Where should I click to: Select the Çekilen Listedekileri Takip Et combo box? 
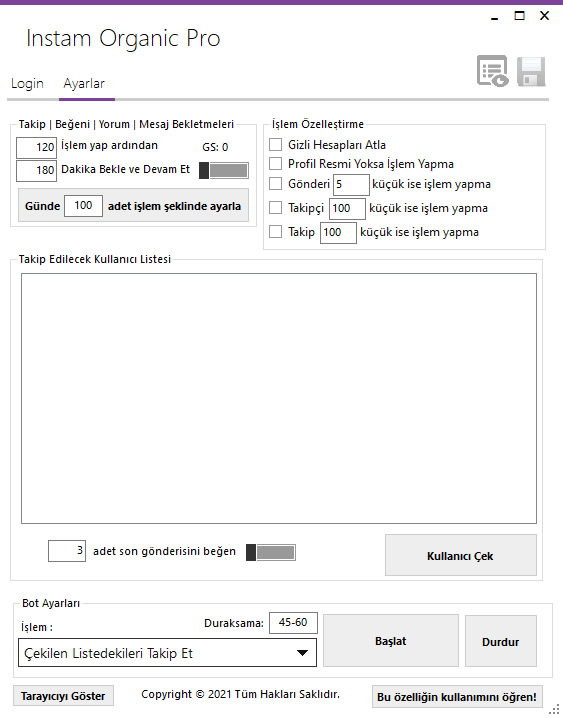(x=167, y=653)
